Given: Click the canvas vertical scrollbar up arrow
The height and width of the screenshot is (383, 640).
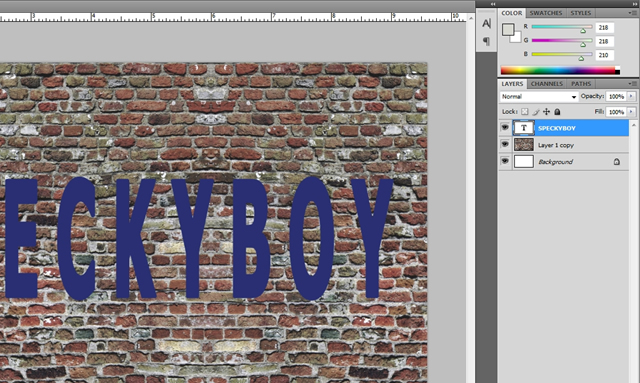Looking at the screenshot, I should (471, 18).
